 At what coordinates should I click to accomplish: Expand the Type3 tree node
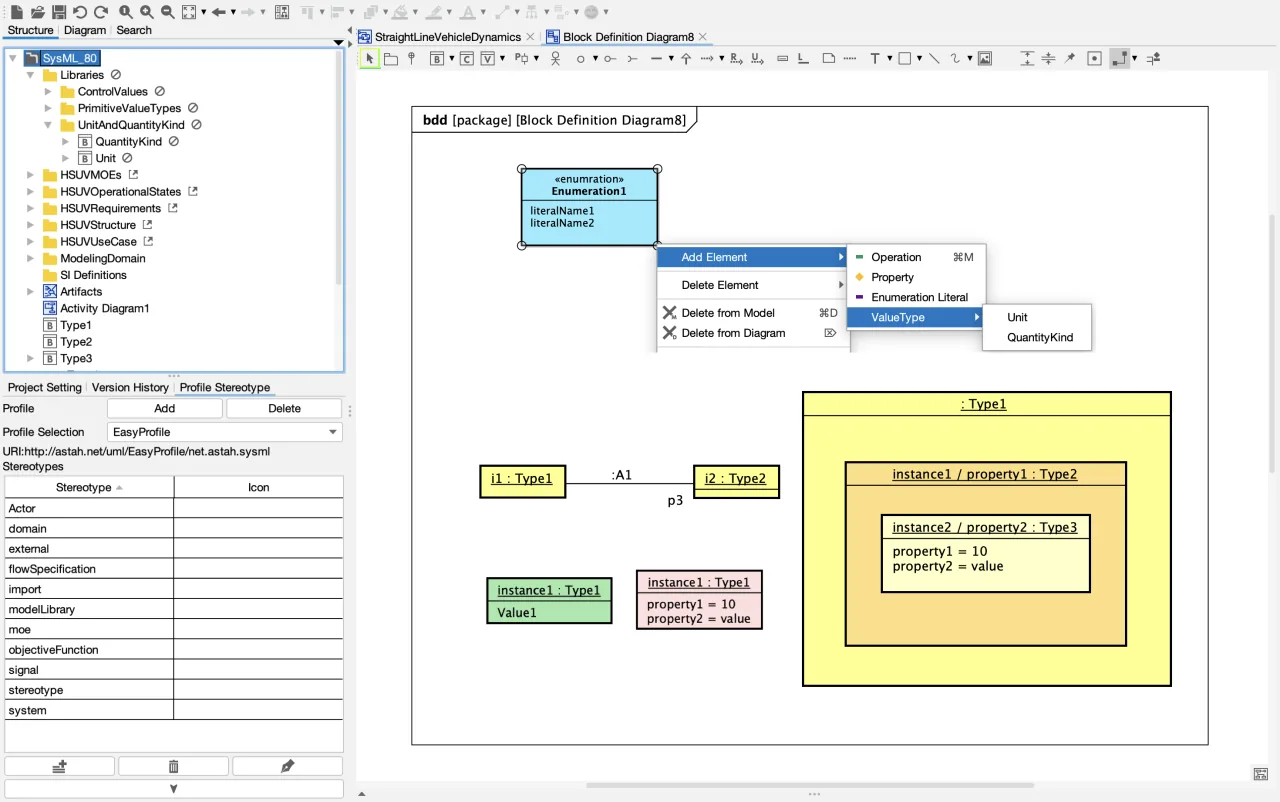30,358
